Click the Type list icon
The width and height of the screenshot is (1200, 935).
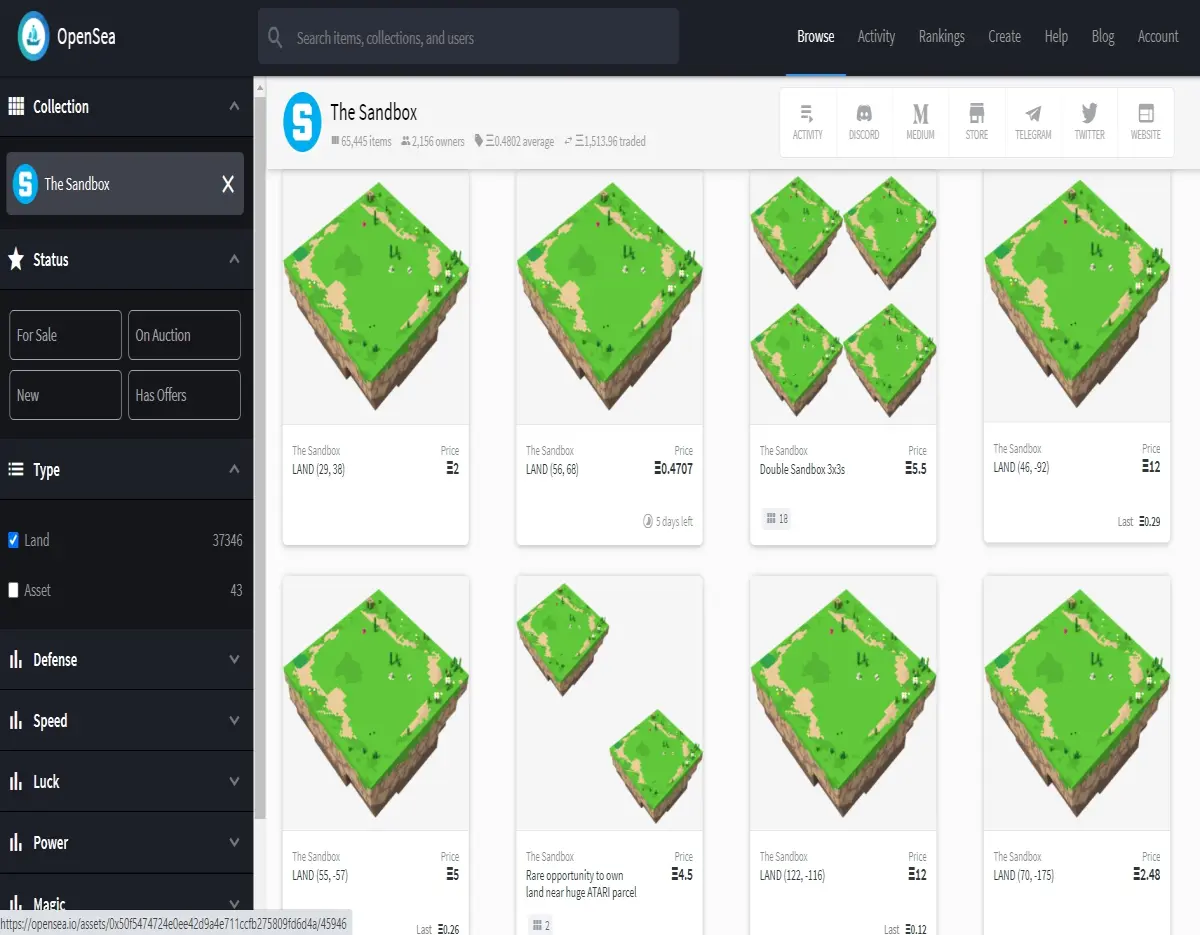point(16,470)
